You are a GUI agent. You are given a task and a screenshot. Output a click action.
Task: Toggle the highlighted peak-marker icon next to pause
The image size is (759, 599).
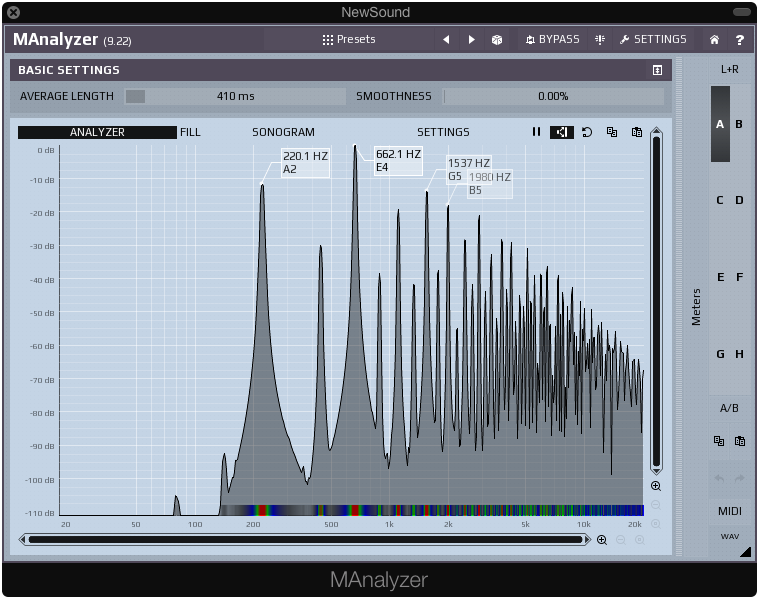point(562,132)
